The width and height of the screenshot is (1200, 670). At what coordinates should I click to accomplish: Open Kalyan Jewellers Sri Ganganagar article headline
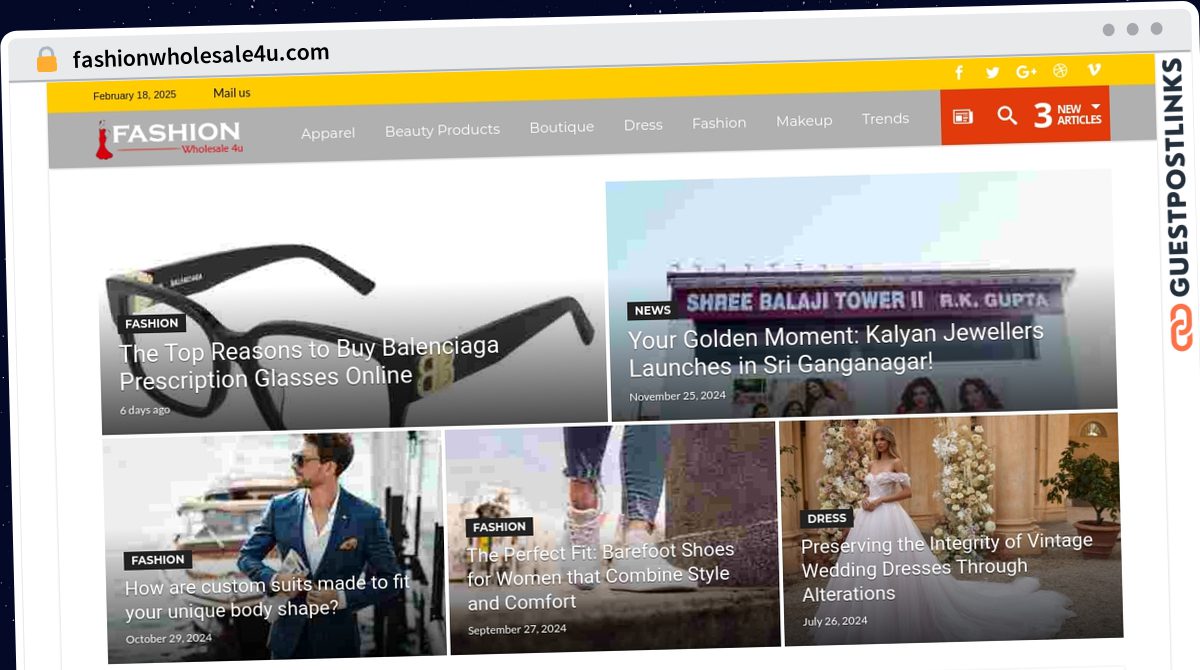[x=835, y=349]
